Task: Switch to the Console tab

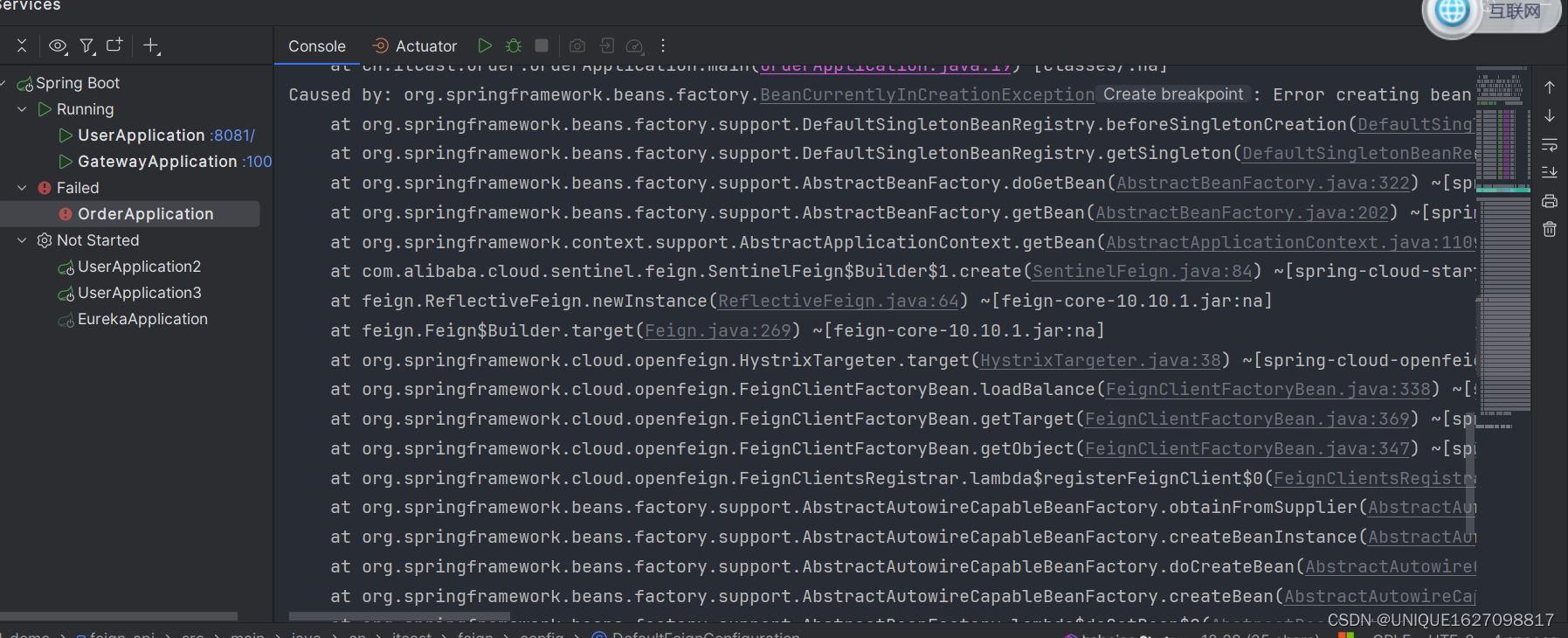Action: click(317, 46)
